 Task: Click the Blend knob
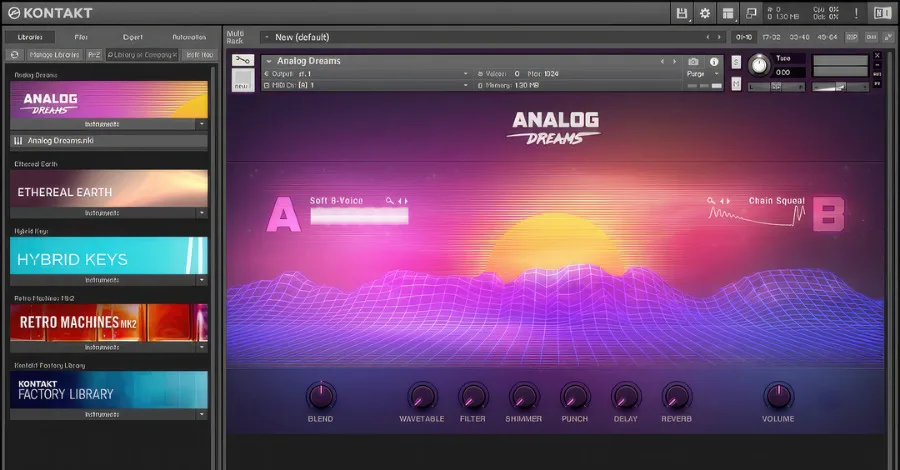point(320,396)
